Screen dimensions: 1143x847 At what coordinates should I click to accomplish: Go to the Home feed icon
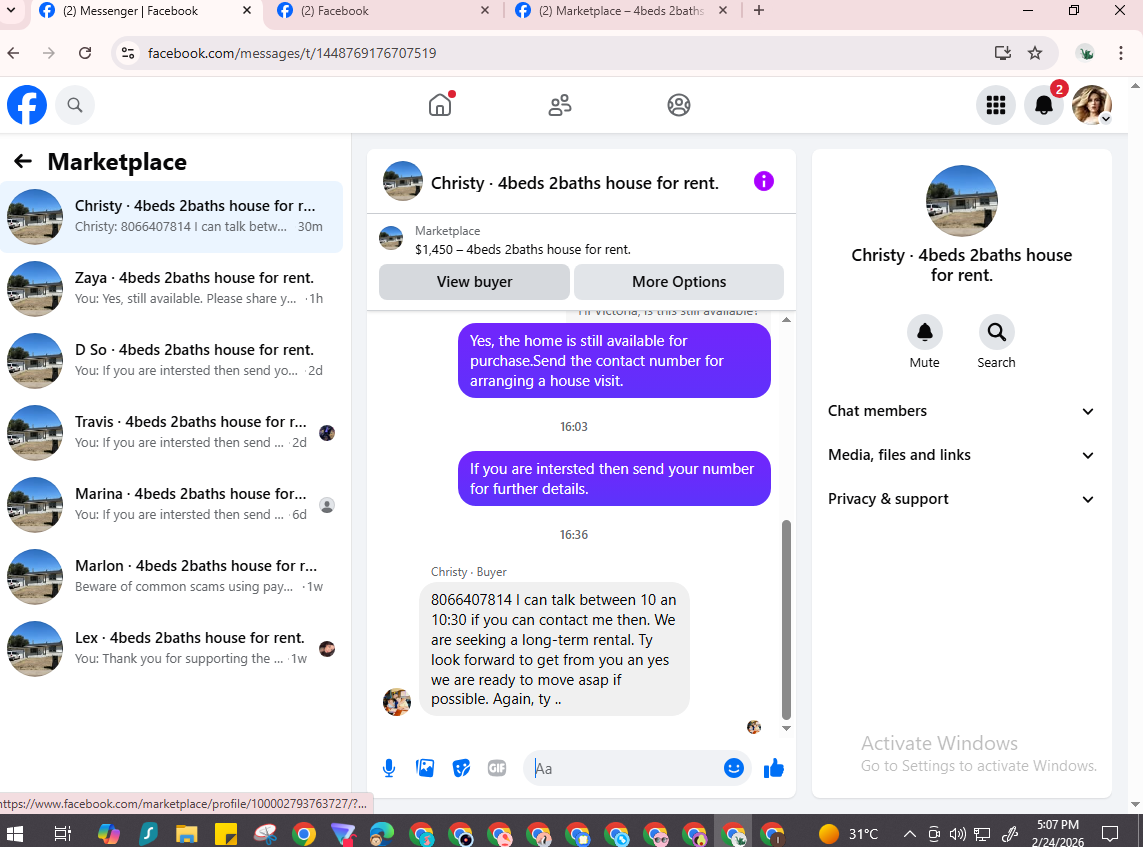[x=440, y=105]
